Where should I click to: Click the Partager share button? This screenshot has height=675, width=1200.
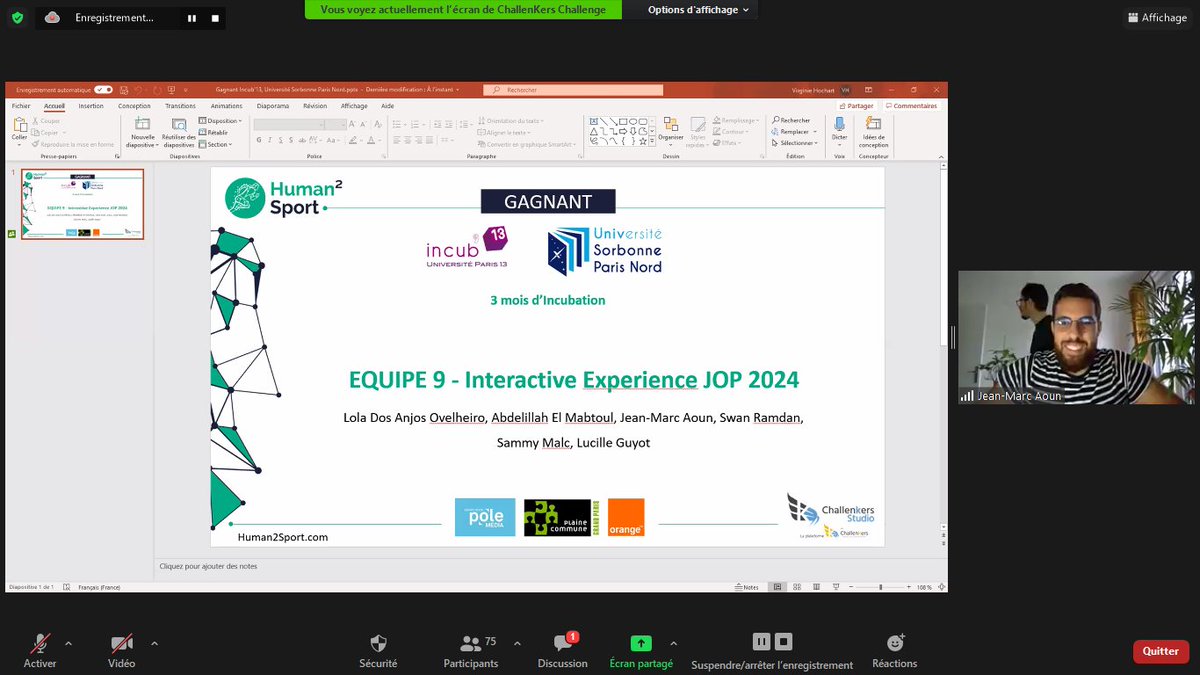coord(857,106)
